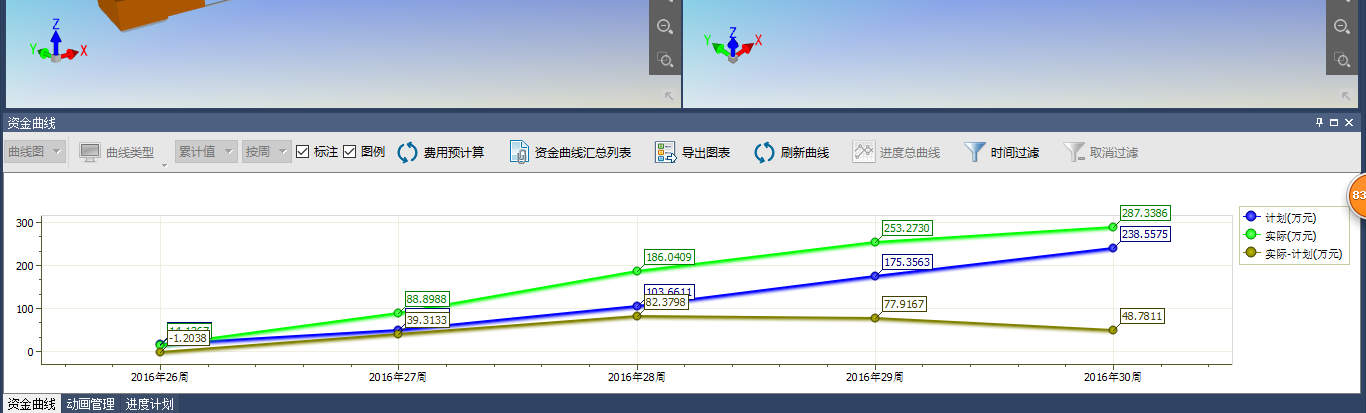Click the 253.2730 data point on green line
The image size is (1366, 413).
coord(875,242)
